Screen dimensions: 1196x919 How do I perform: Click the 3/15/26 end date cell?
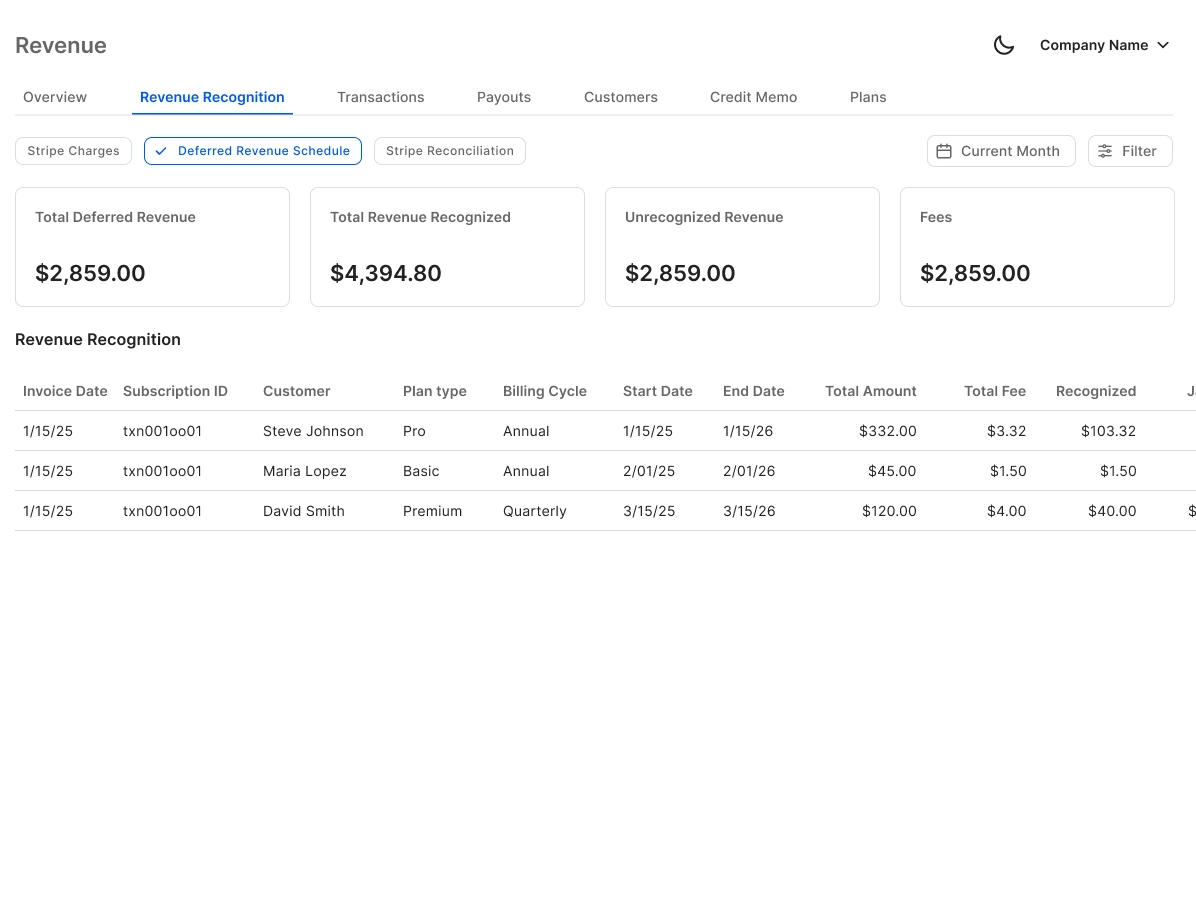[749, 511]
